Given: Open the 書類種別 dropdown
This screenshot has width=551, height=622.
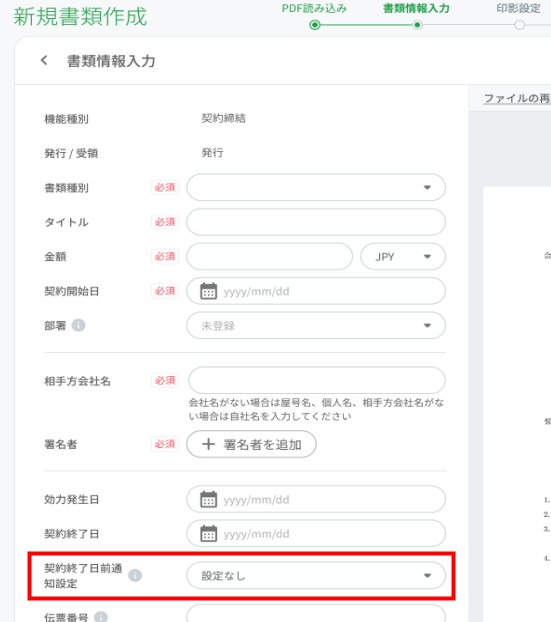Looking at the screenshot, I should point(316,187).
